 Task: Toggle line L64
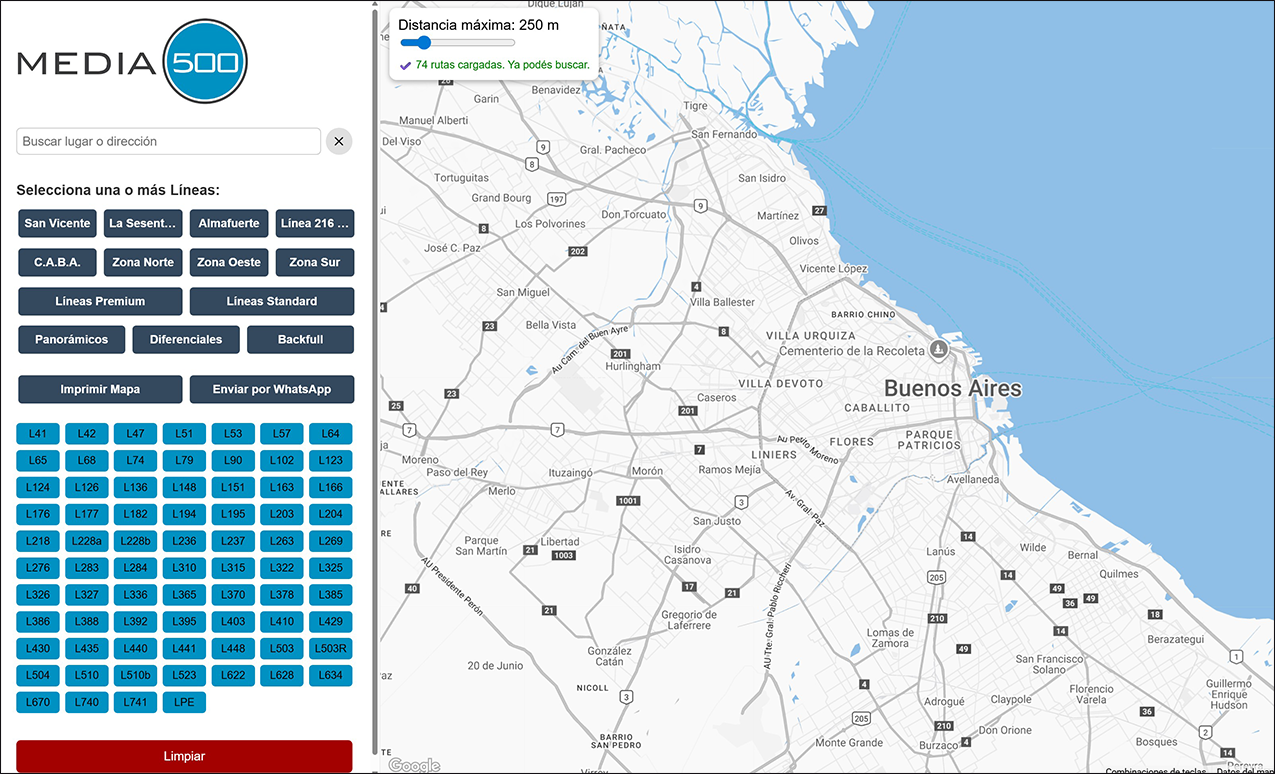330,434
